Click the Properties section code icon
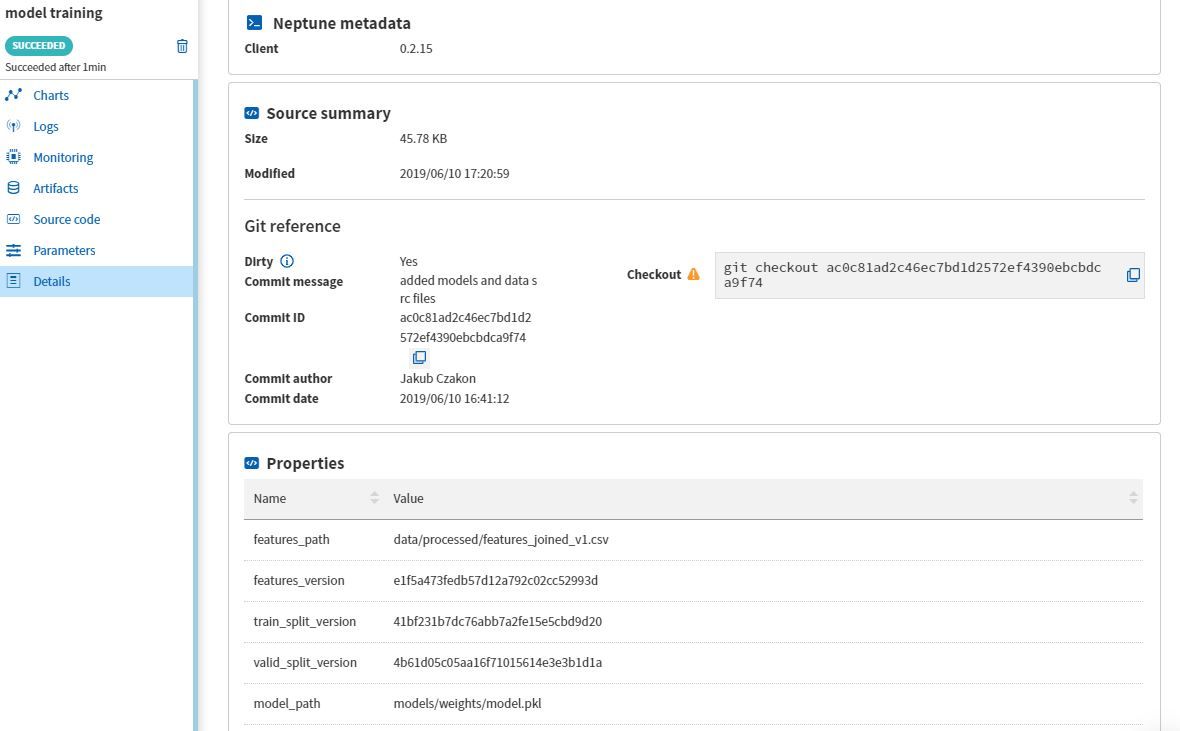 click(251, 463)
